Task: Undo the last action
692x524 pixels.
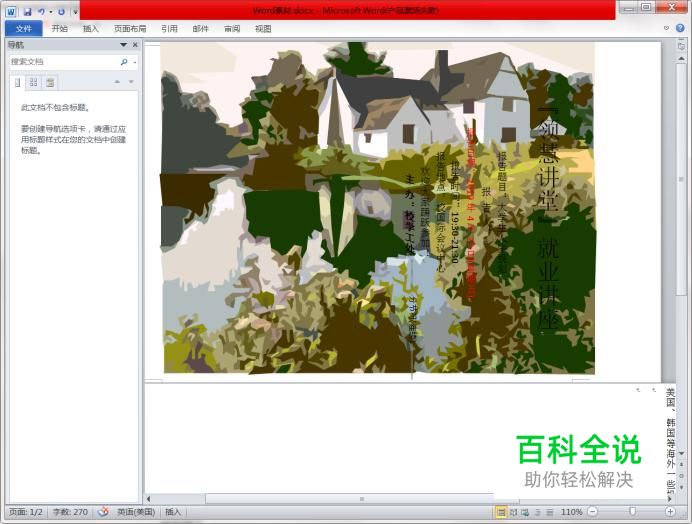Action: (41, 12)
